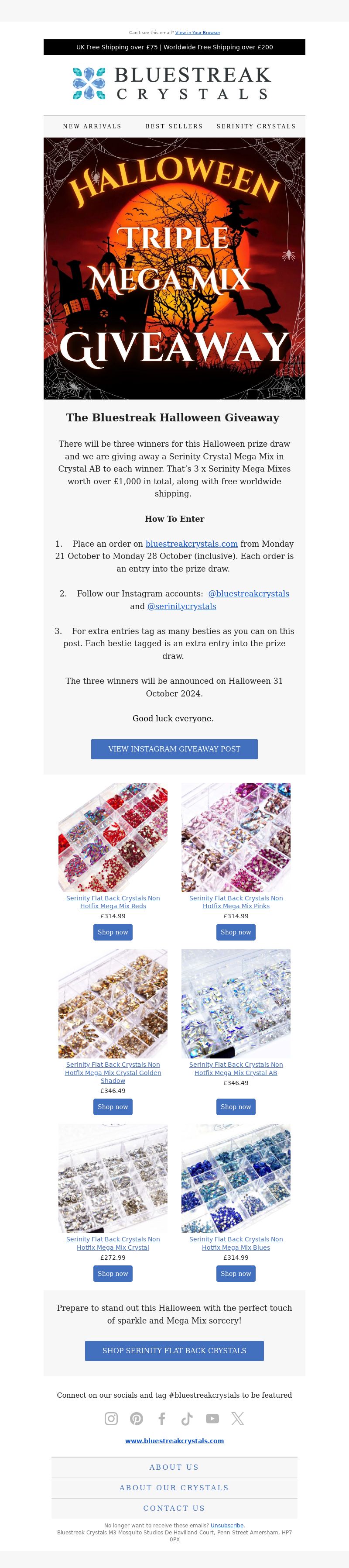Click the Halloween Triple Mega Mix banner
The width and height of the screenshot is (349, 1568).
(174, 269)
